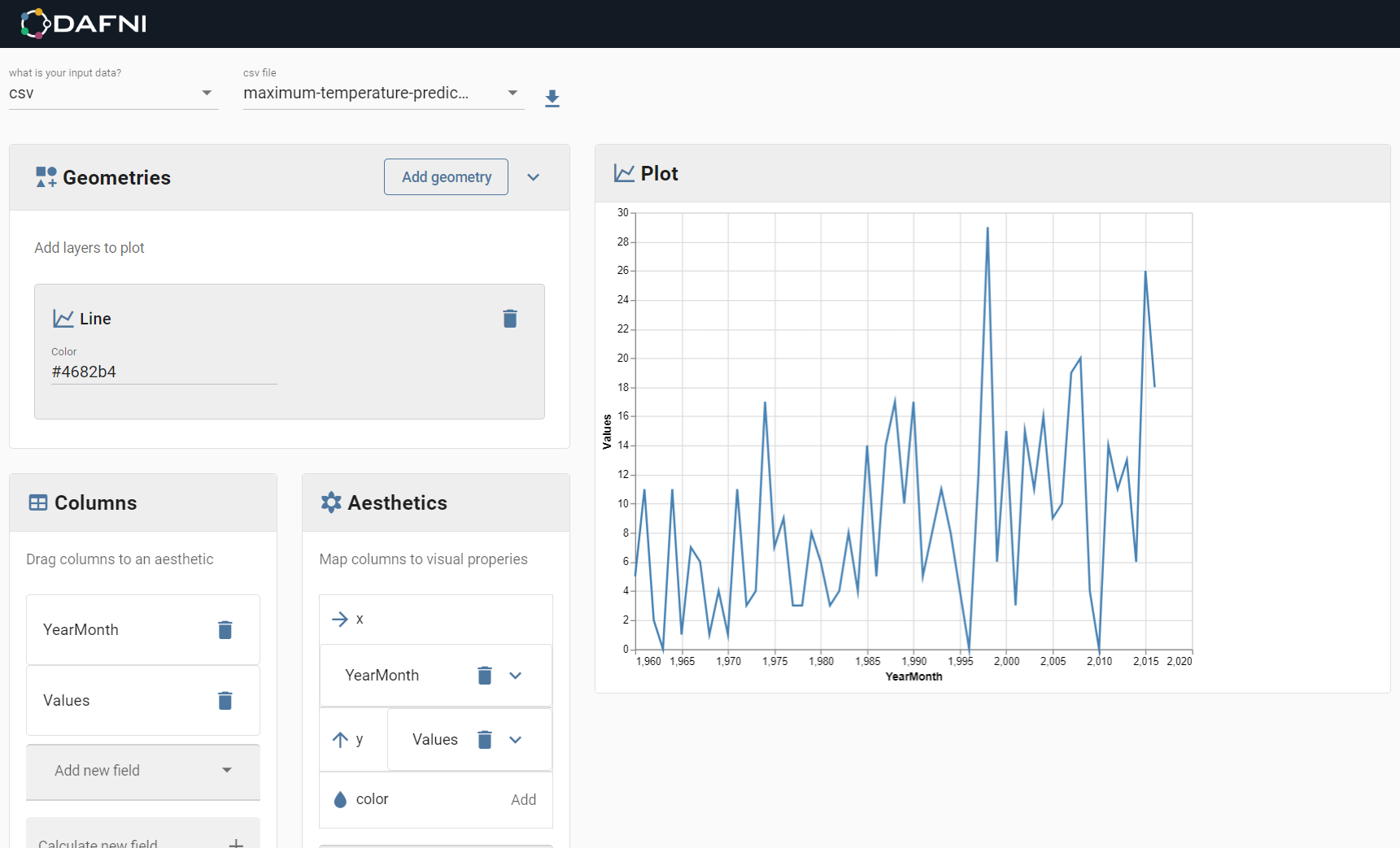Click the color droplet icon in Aesthetics

pos(340,799)
